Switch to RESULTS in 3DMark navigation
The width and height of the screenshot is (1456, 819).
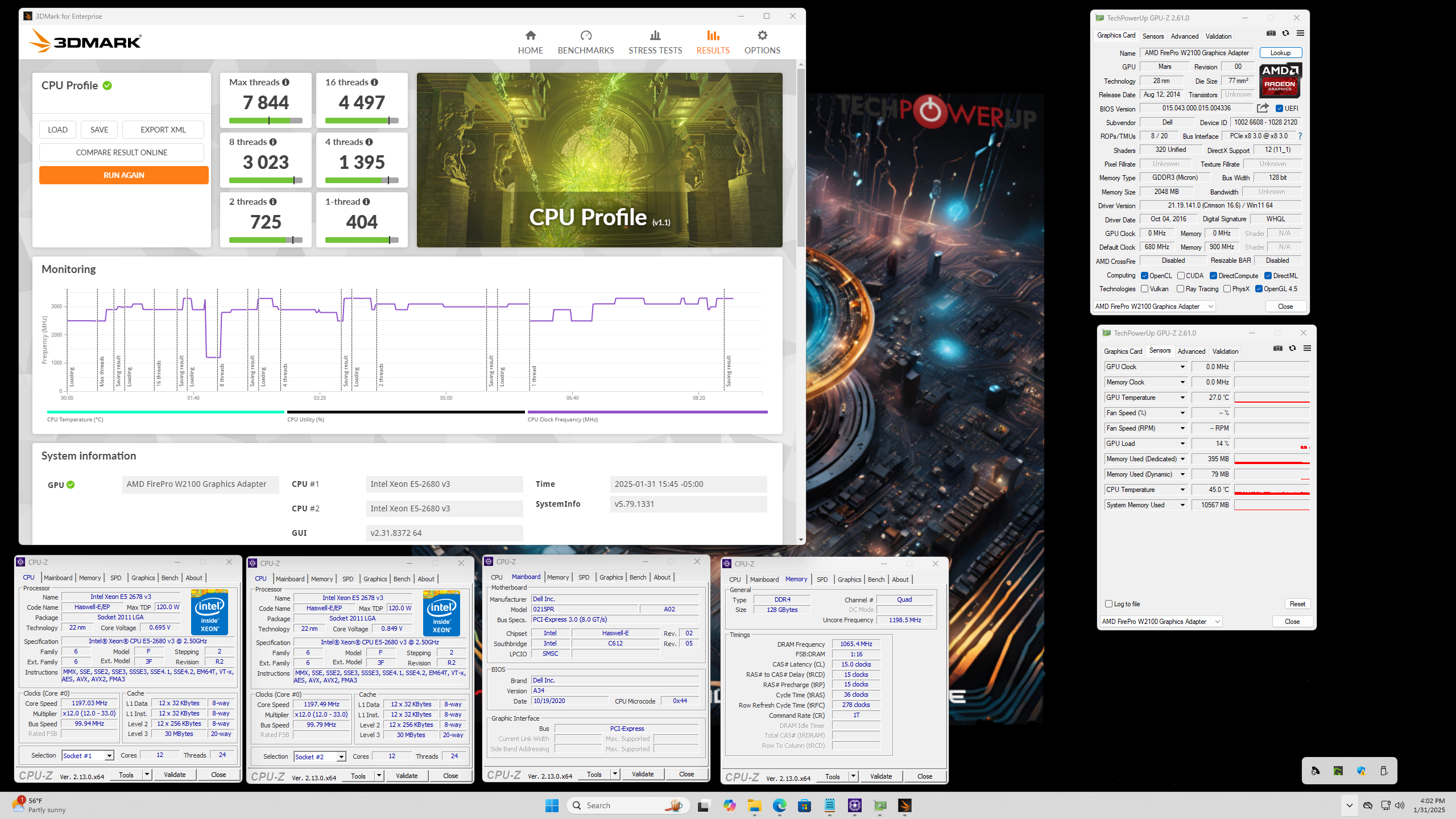click(713, 42)
